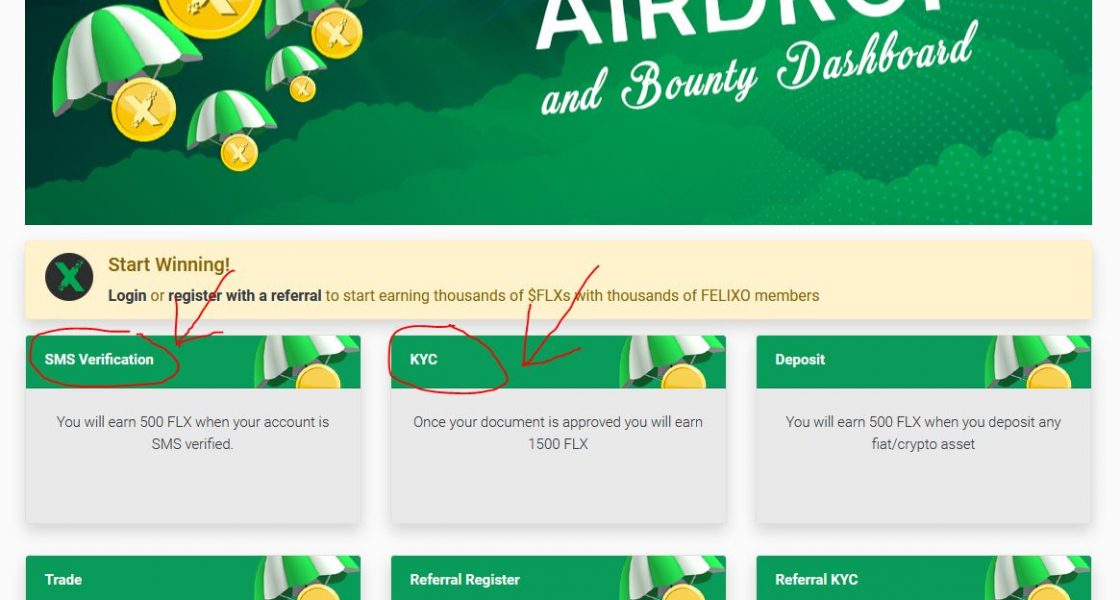This screenshot has width=1120, height=600.
Task: Click the Felixo X logo in the notice
Action: [69, 276]
